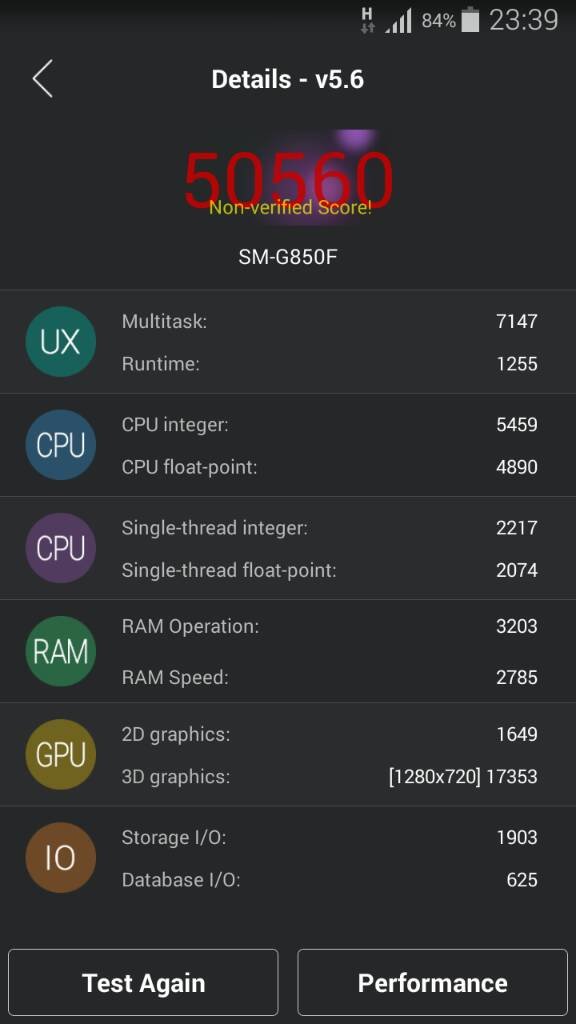Tap the 50560 total score
This screenshot has width=576, height=1024.
pyautogui.click(x=289, y=178)
